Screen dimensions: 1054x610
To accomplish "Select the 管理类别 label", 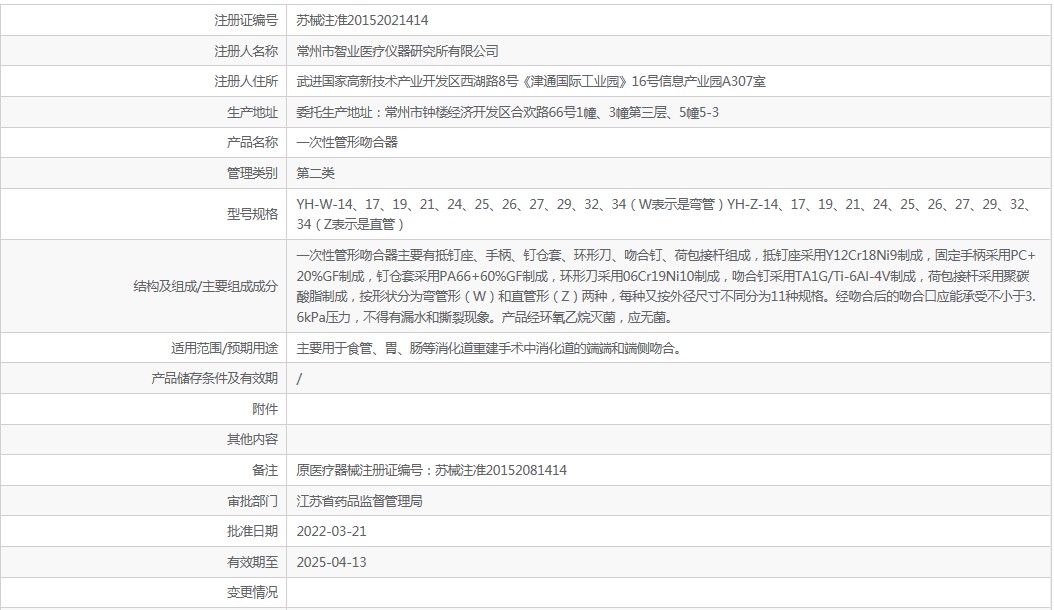I will (252, 174).
